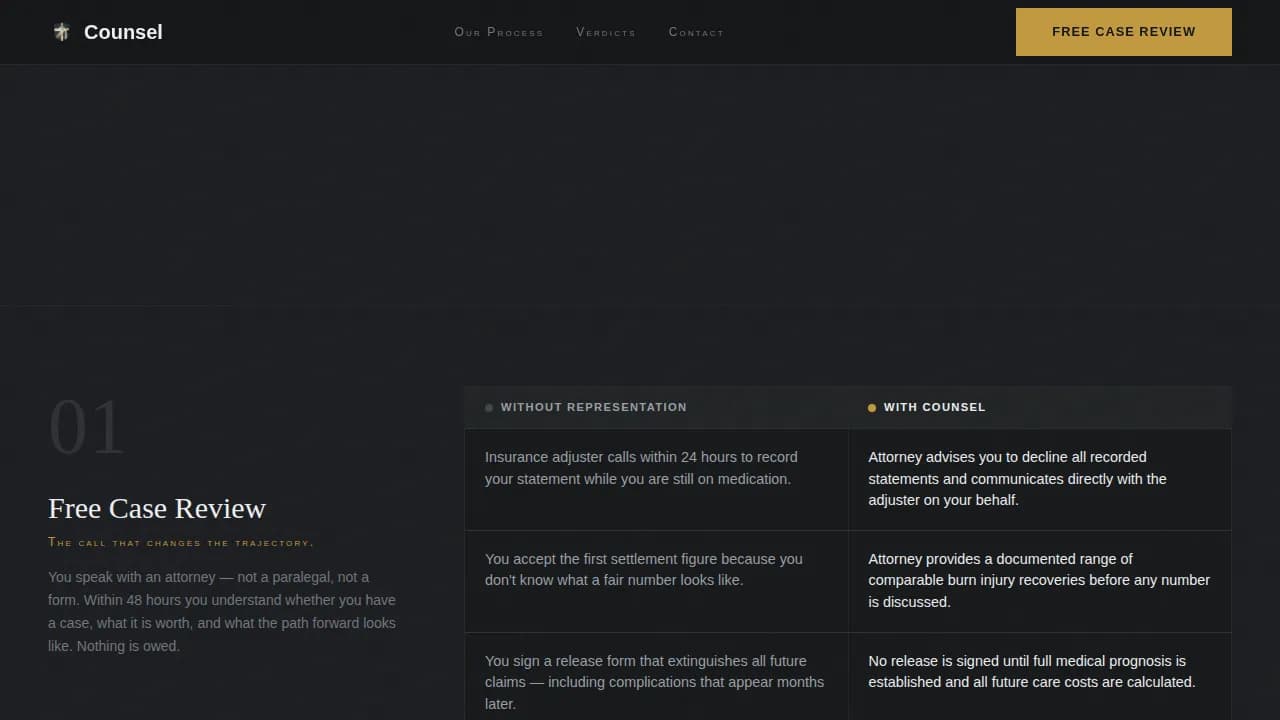Click the intro paragraph starting with You speak

(x=221, y=611)
